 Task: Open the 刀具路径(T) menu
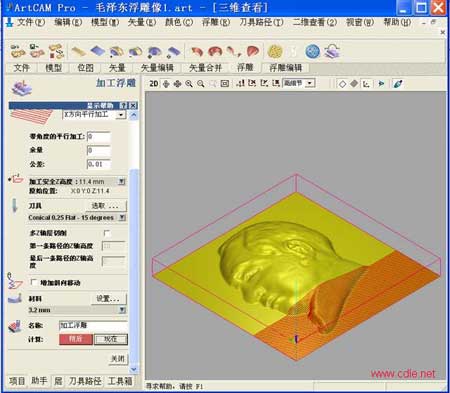[261, 22]
